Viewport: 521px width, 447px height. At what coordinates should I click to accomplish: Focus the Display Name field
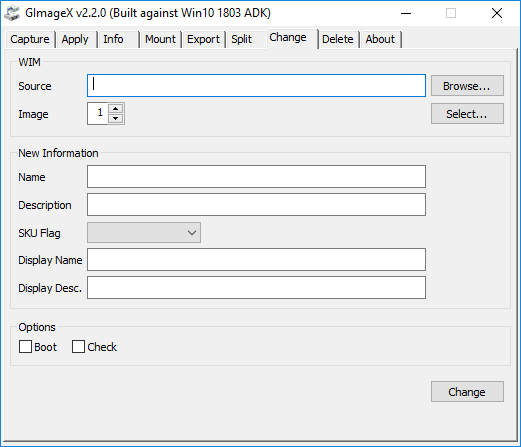click(256, 260)
